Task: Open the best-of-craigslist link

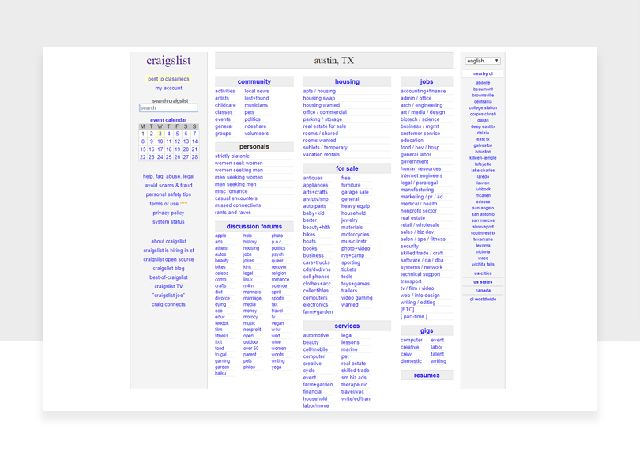Action: 169,277
